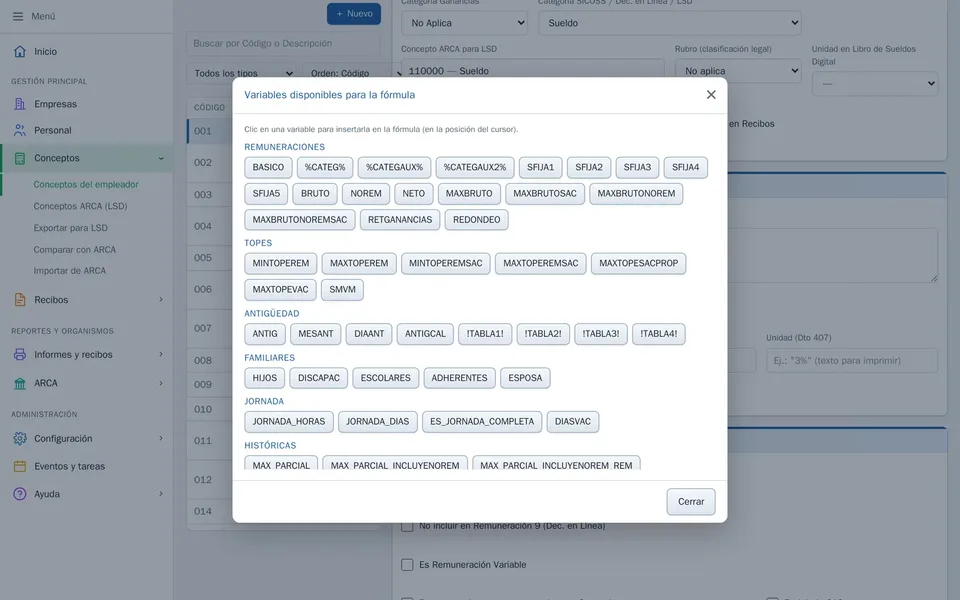
Task: Insert the ESPOSA variable
Action: point(525,378)
